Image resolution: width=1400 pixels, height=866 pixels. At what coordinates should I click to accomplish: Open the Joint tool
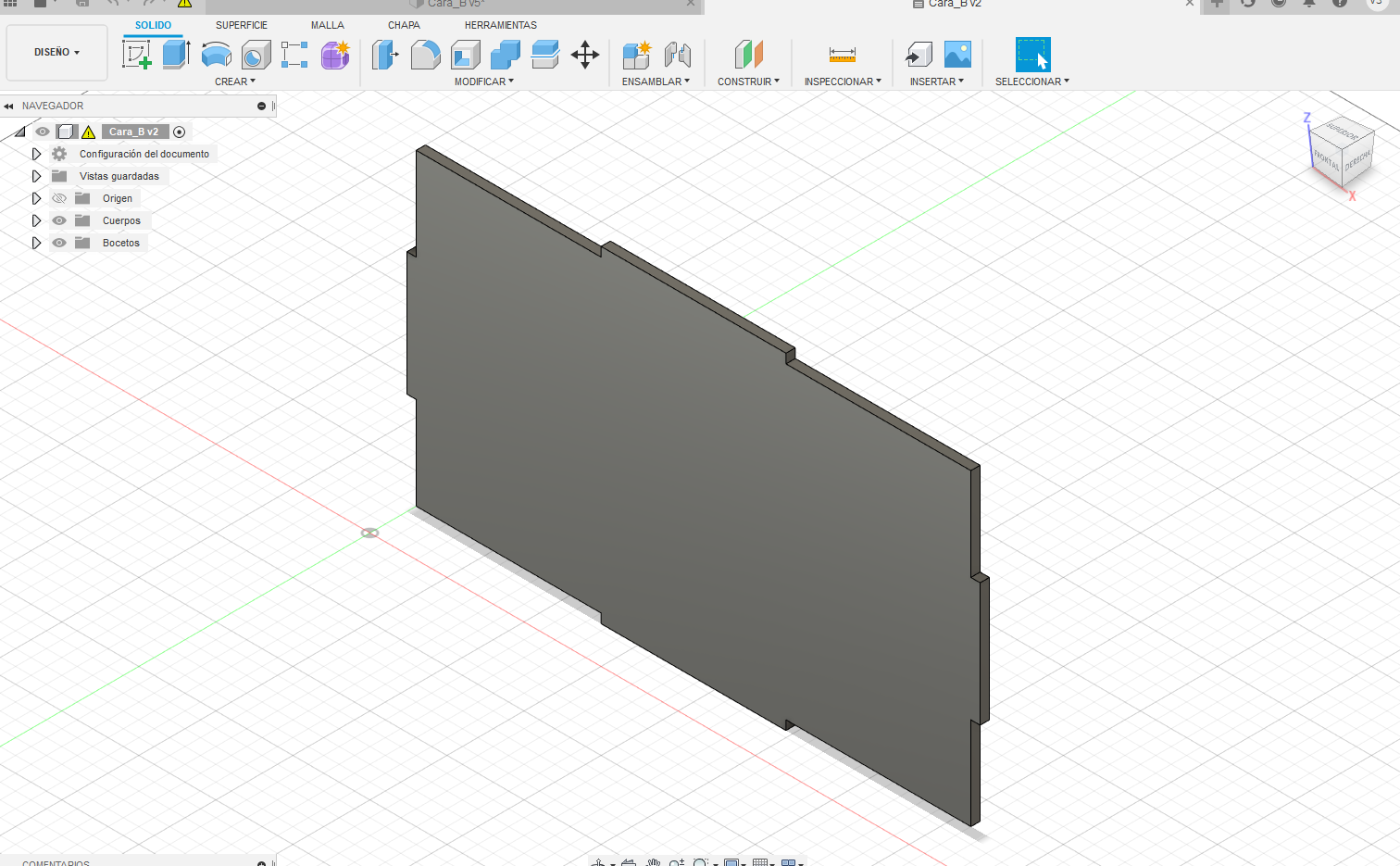677,55
